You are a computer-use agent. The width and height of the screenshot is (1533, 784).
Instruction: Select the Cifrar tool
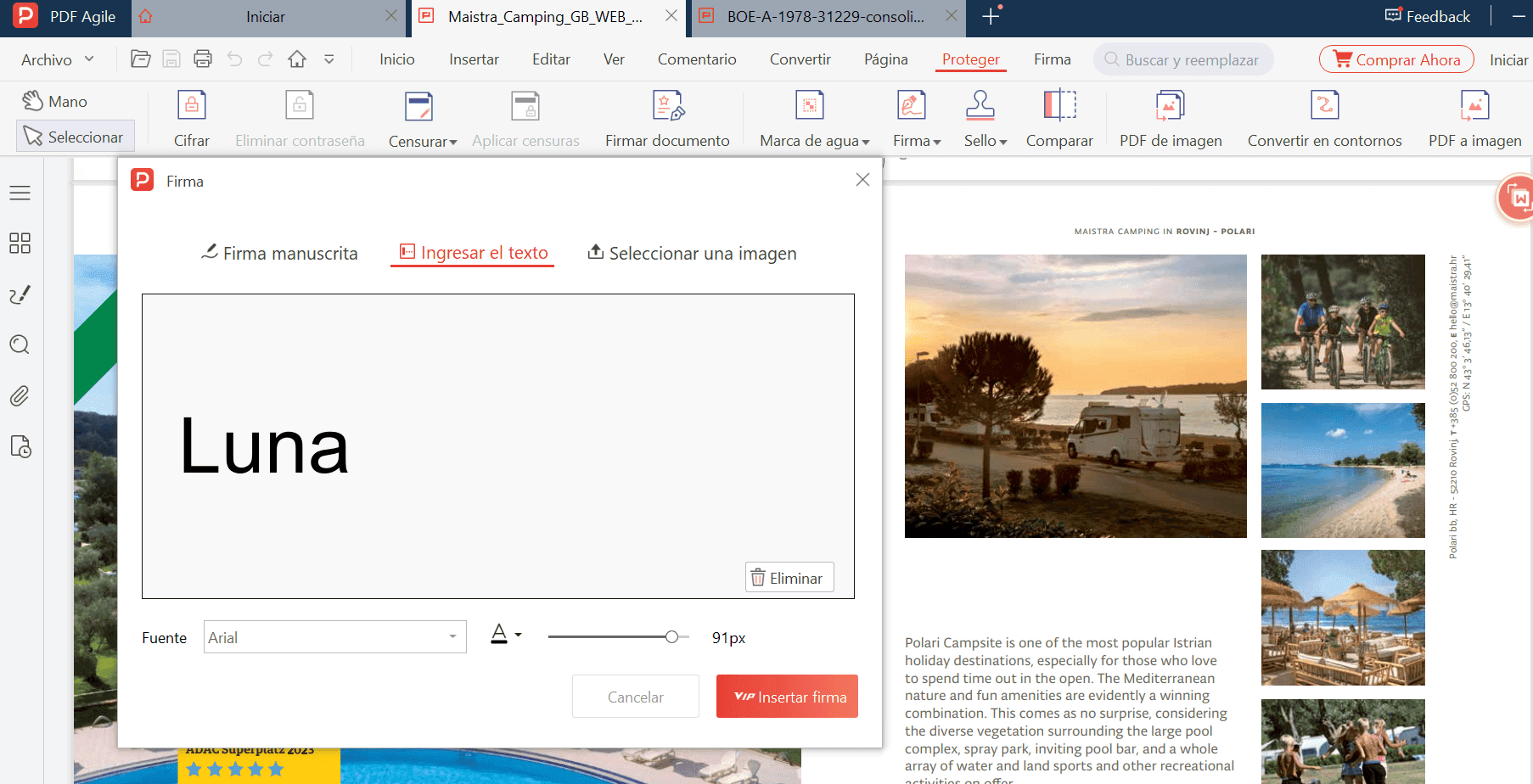192,117
